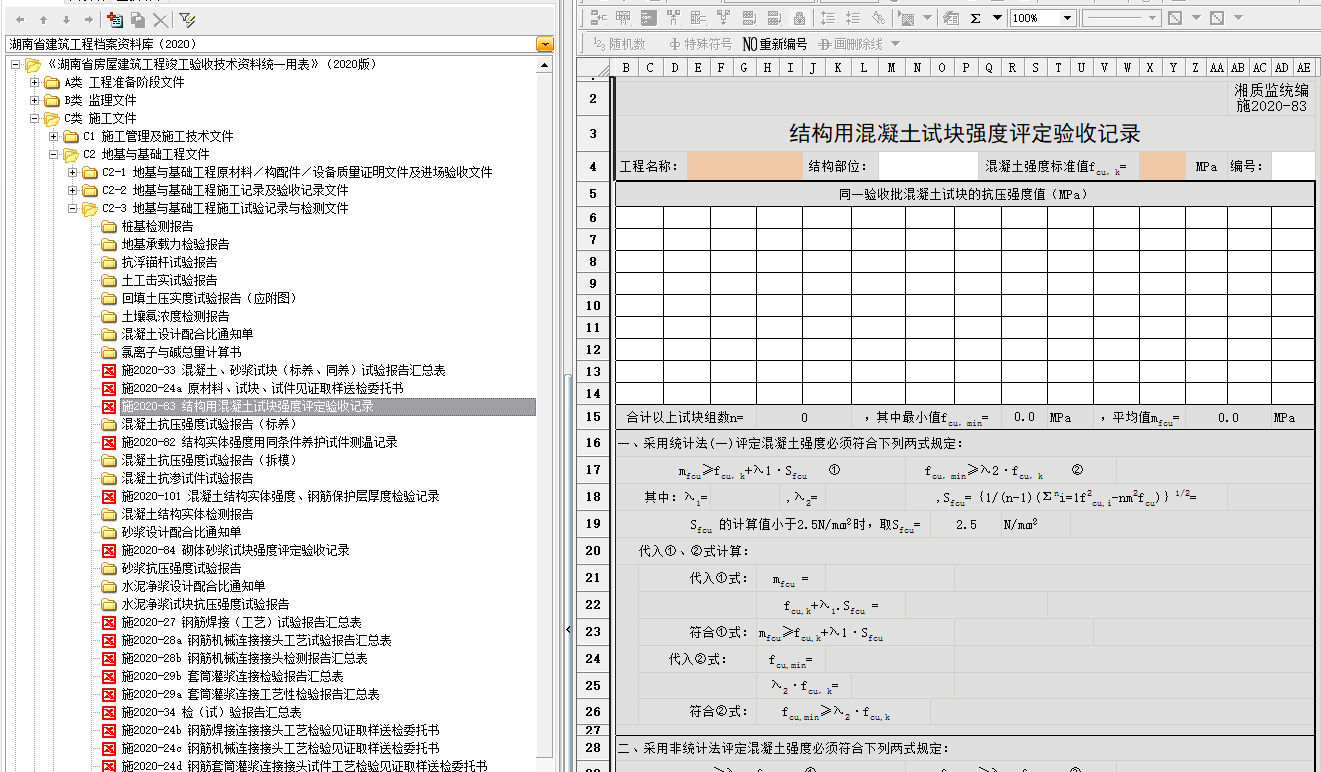The height and width of the screenshot is (772, 1321).
Task: Click the format painter brush icon
Action: (x=879, y=18)
